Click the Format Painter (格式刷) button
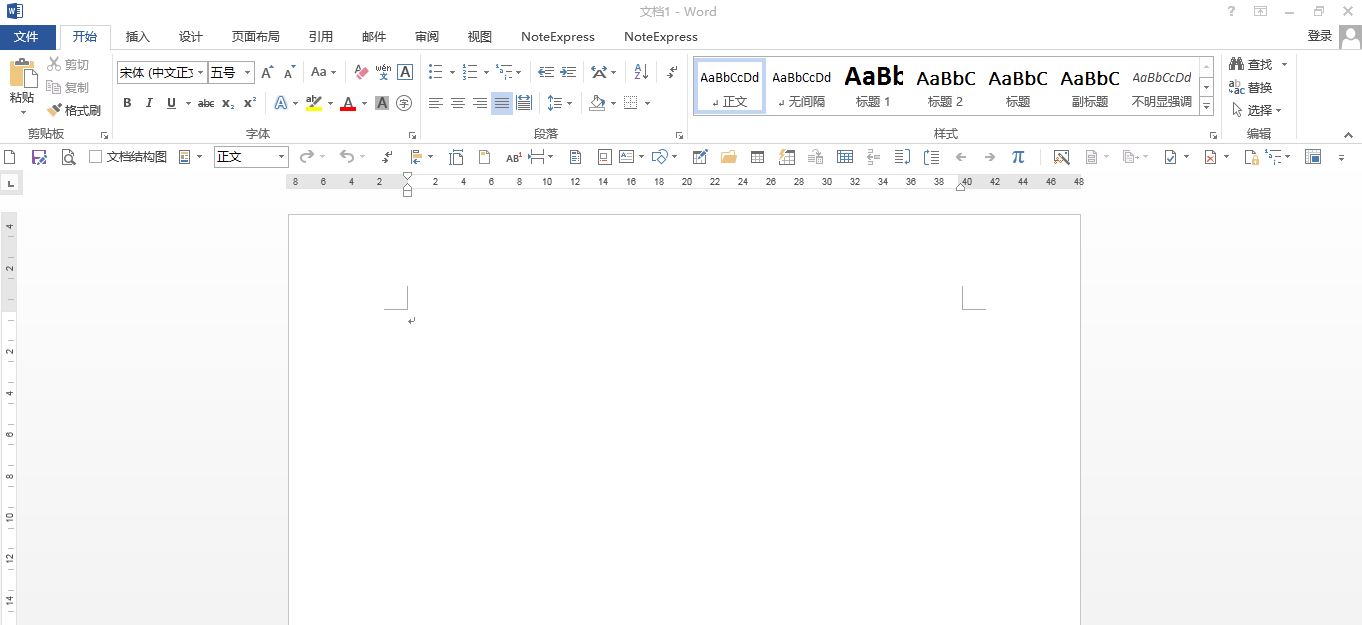Viewport: 1362px width, 625px height. point(75,110)
